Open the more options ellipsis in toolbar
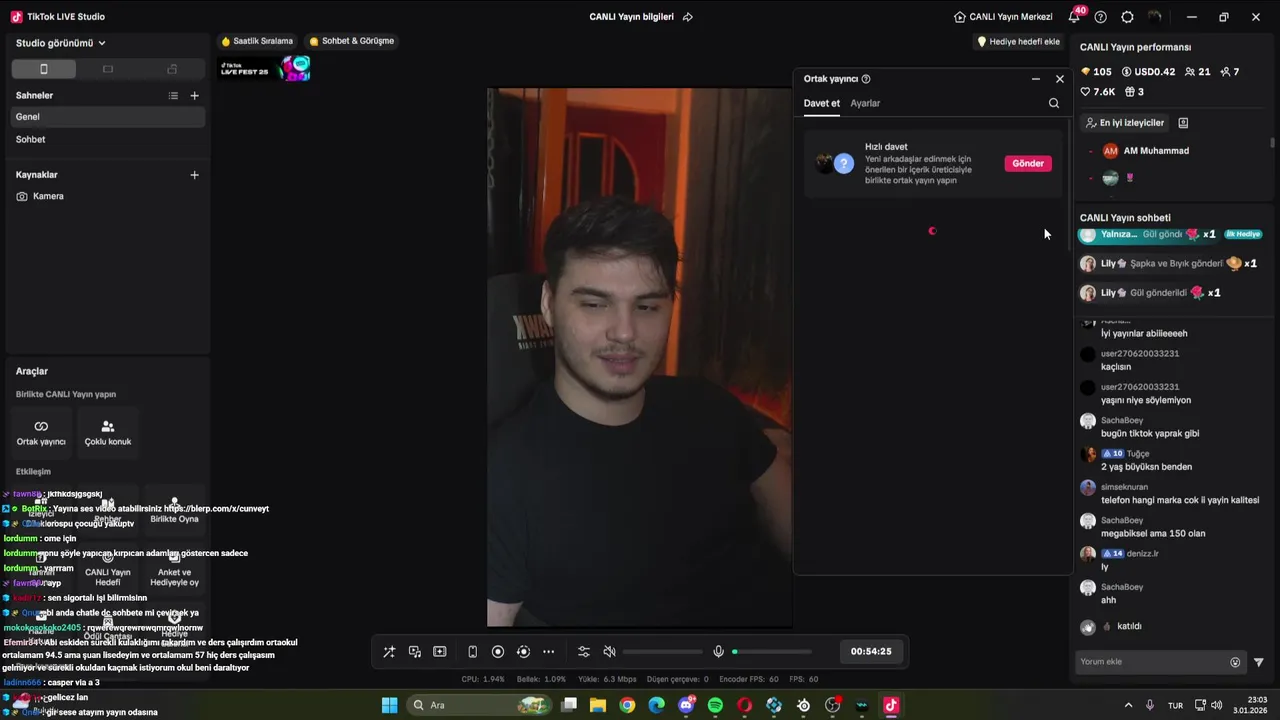1280x720 pixels. [548, 652]
